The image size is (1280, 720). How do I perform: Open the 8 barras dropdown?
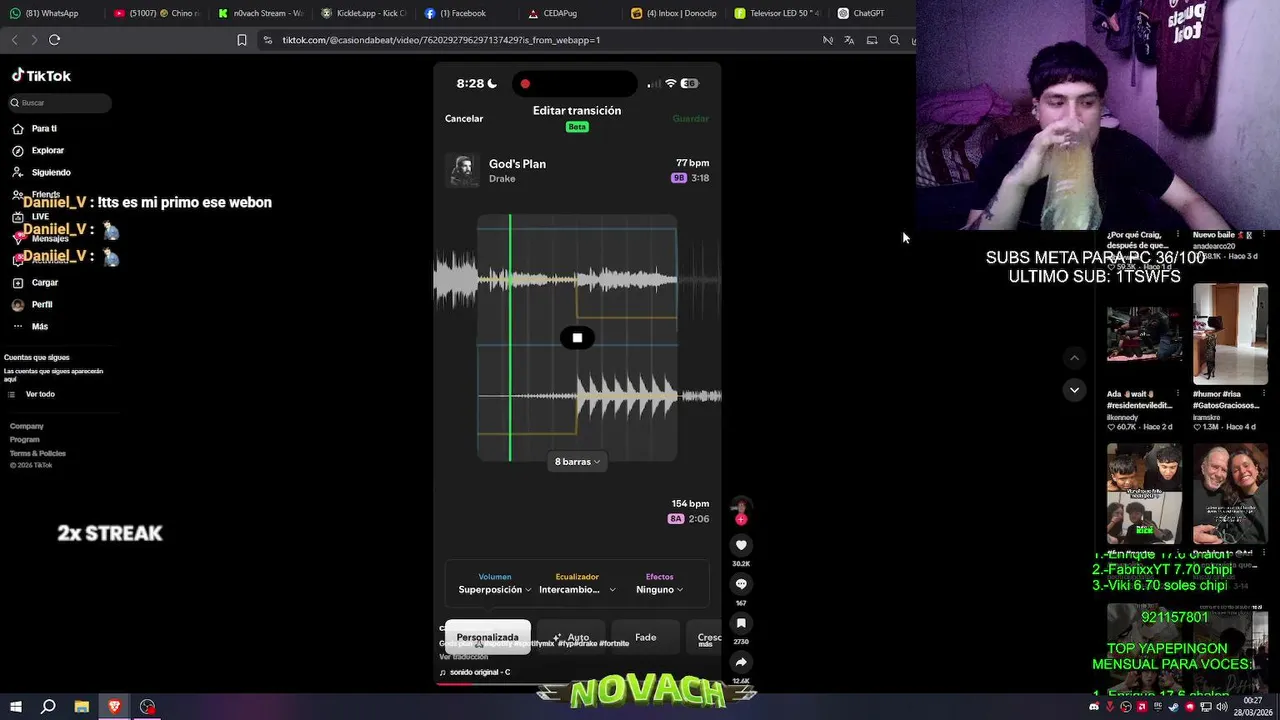click(x=577, y=461)
